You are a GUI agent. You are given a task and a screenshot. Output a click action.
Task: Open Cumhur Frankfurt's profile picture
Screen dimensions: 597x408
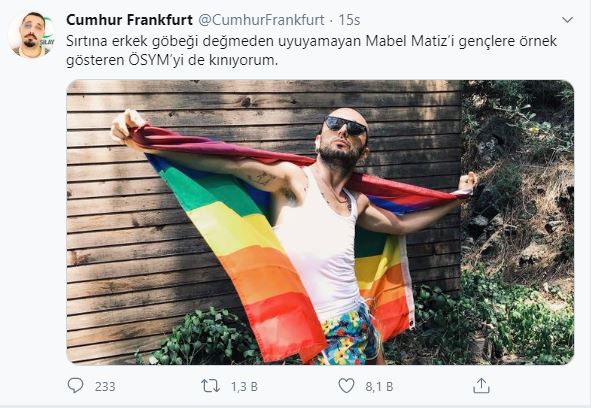click(32, 35)
